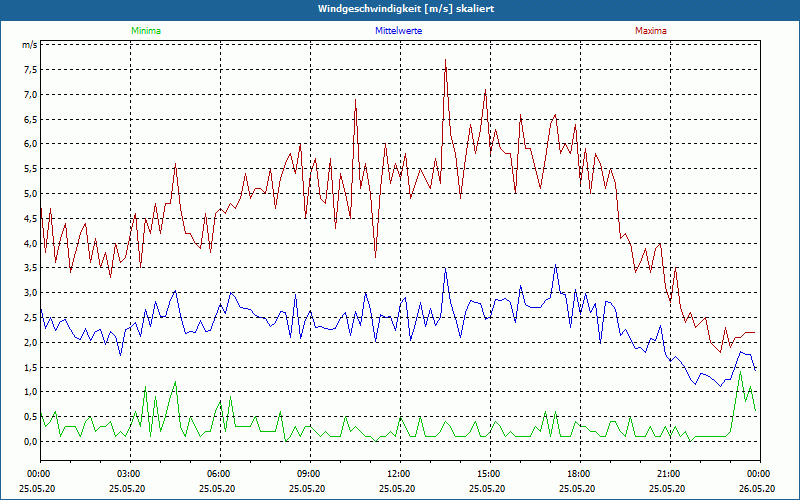Click the 6,5 y-axis label
The image size is (800, 500).
tap(31, 119)
